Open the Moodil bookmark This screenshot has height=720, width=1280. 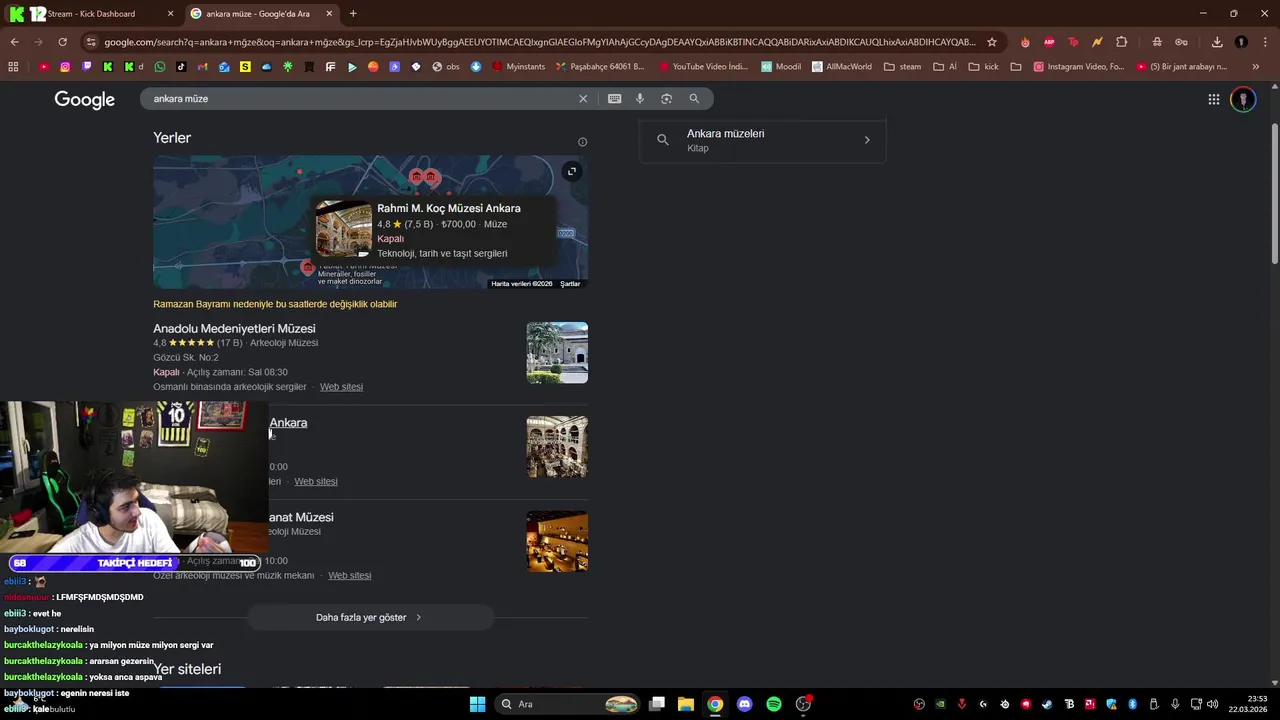(x=781, y=67)
